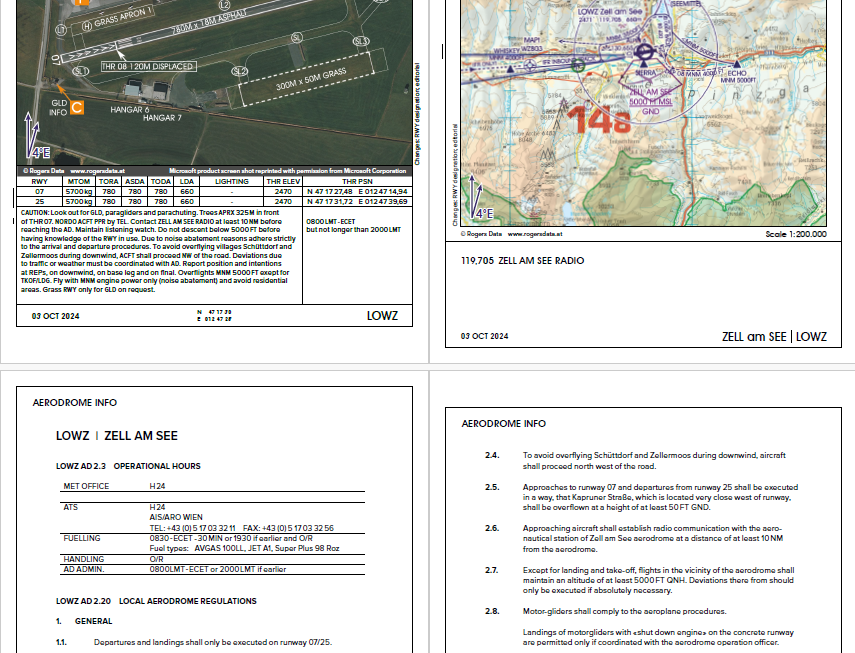Click the 'Motor-gliders shall comply' sentence in 2.8

coord(624,612)
